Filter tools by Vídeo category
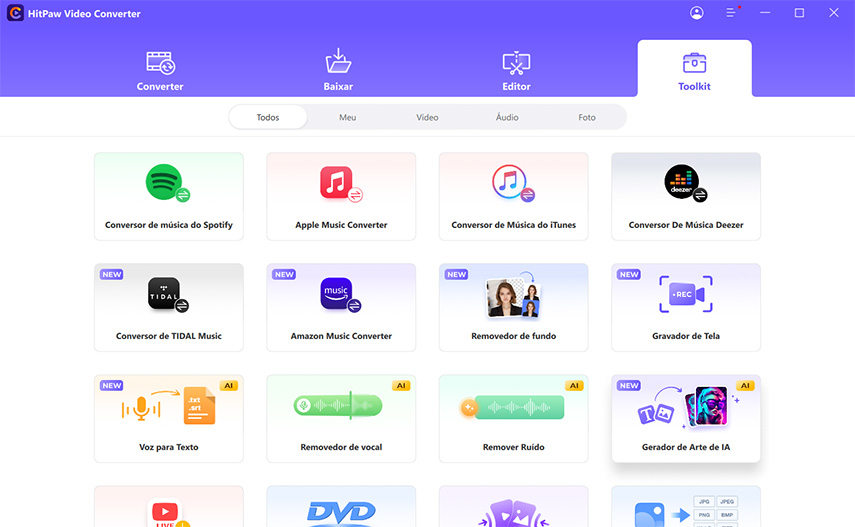 point(427,117)
